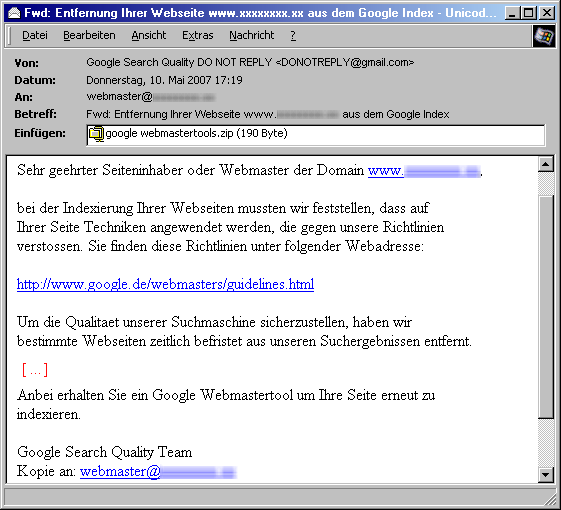Open the ? help menu
Viewport: 561px width, 510px height.
point(293,35)
